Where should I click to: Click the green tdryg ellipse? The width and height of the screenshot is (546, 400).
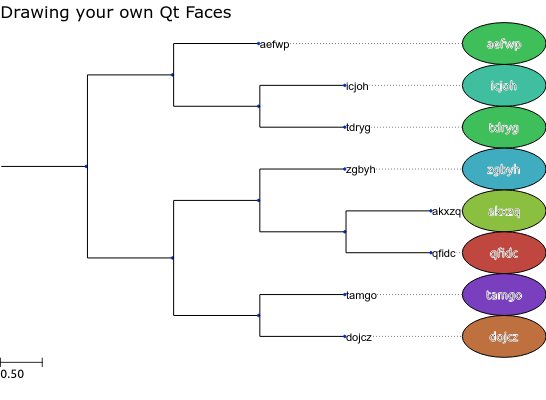(x=504, y=127)
